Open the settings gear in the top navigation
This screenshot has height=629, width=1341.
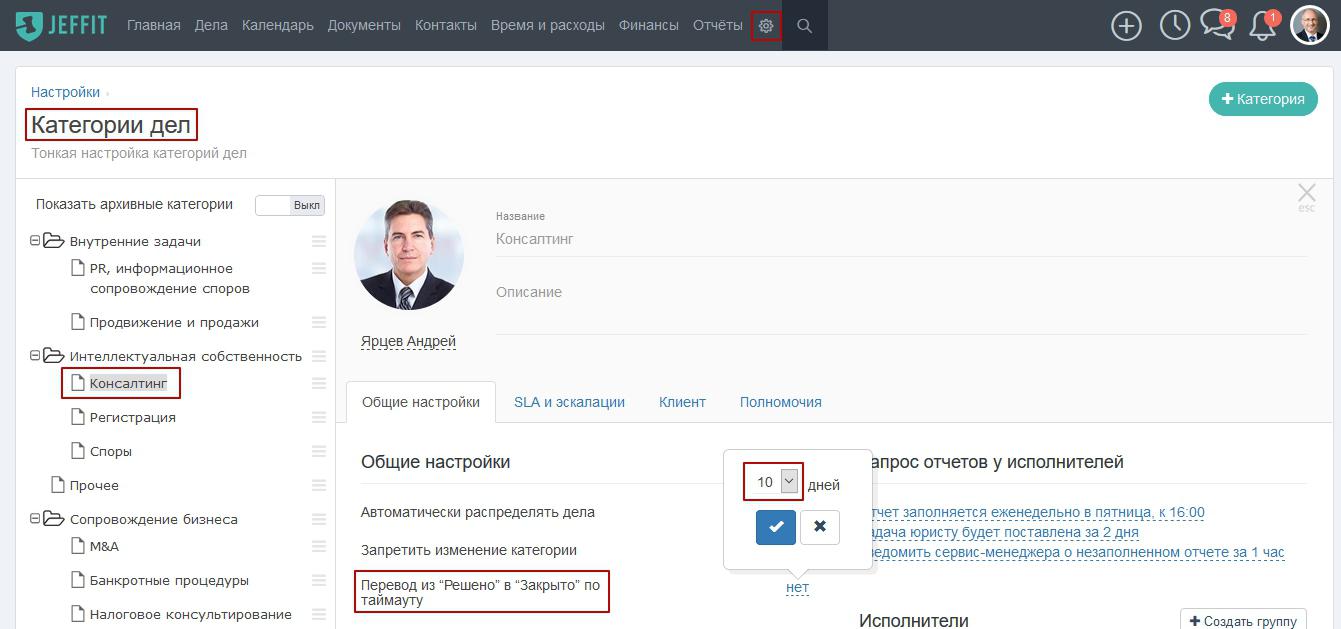click(x=766, y=25)
